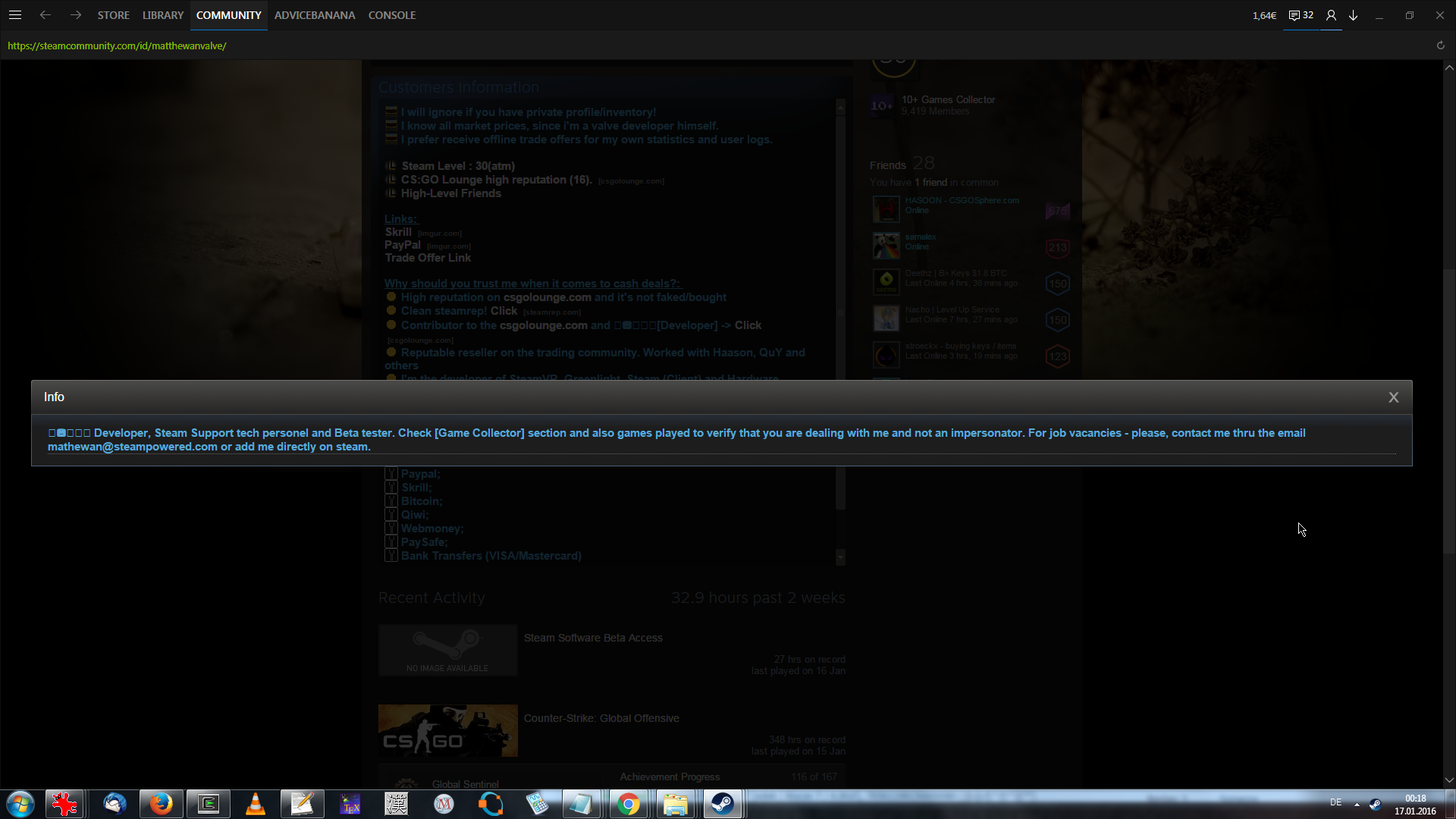The height and width of the screenshot is (819, 1456).
Task: Go forward with the right arrow
Action: click(75, 15)
